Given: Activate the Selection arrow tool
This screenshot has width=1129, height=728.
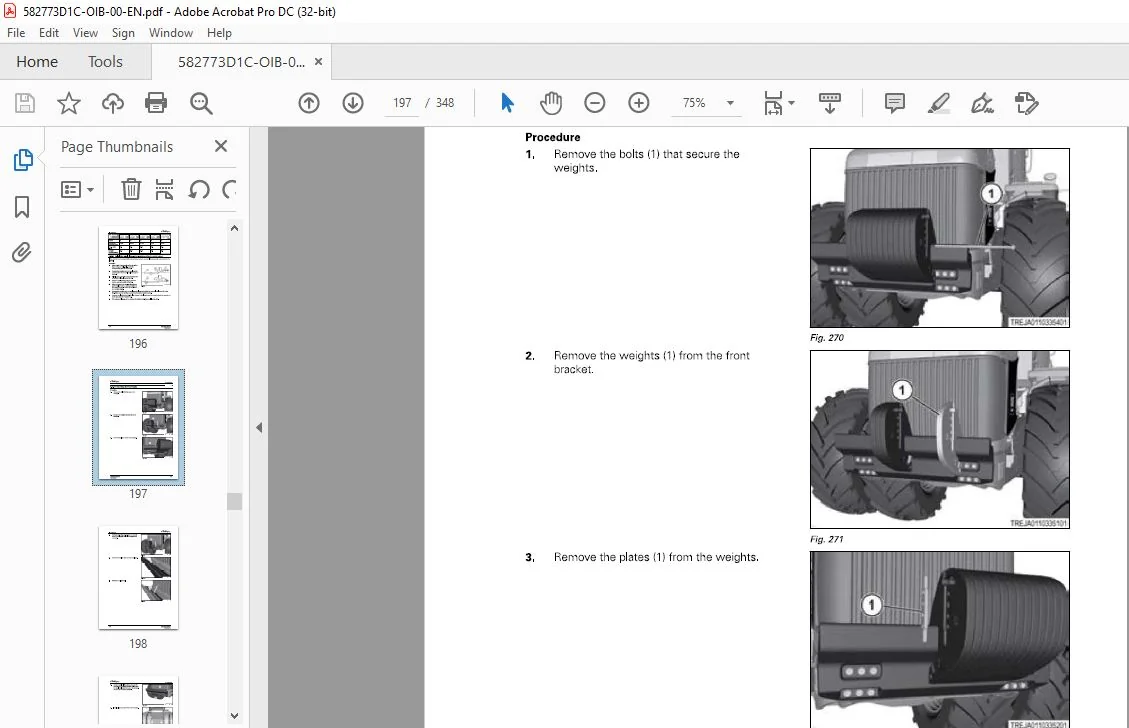Looking at the screenshot, I should (508, 103).
